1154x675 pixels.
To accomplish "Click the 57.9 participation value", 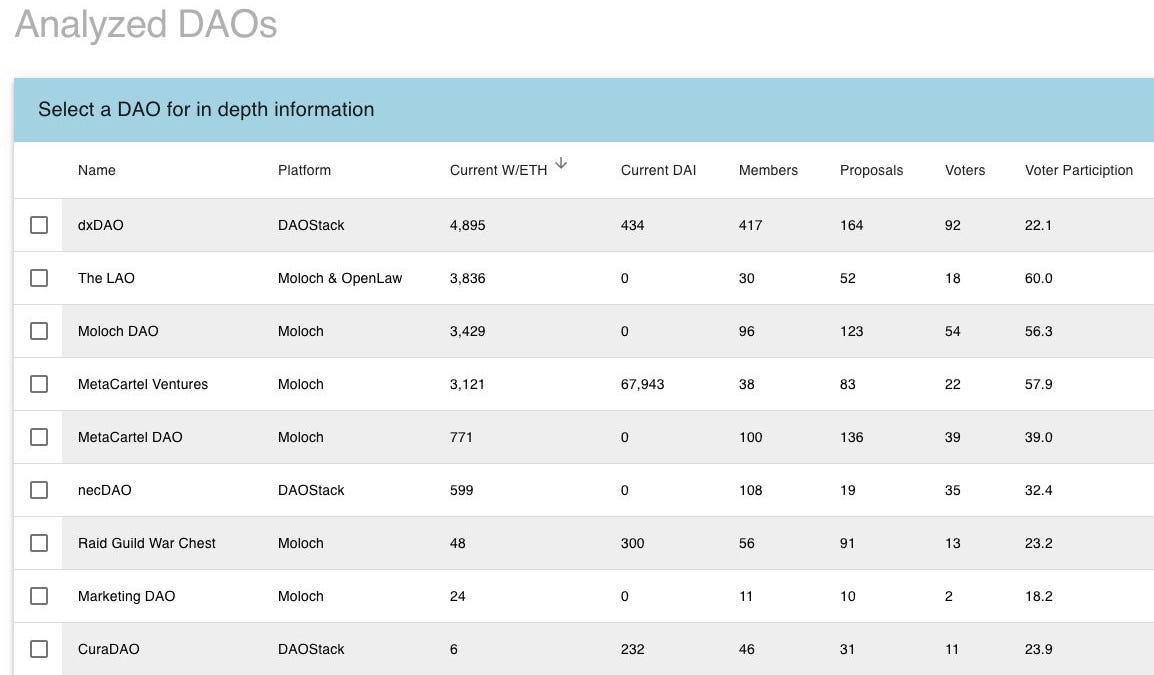I will point(1038,384).
